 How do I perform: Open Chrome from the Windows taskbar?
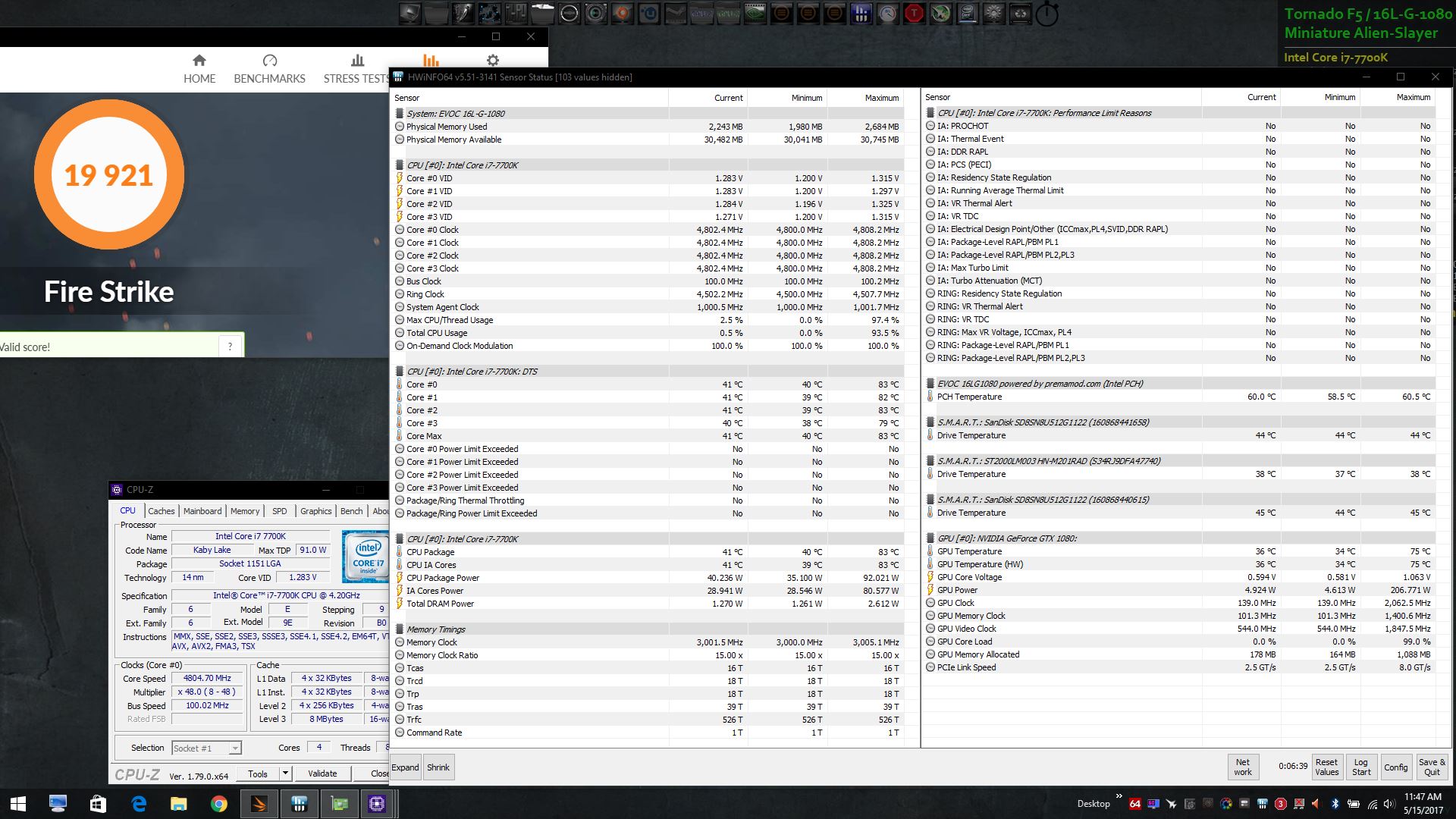point(218,804)
